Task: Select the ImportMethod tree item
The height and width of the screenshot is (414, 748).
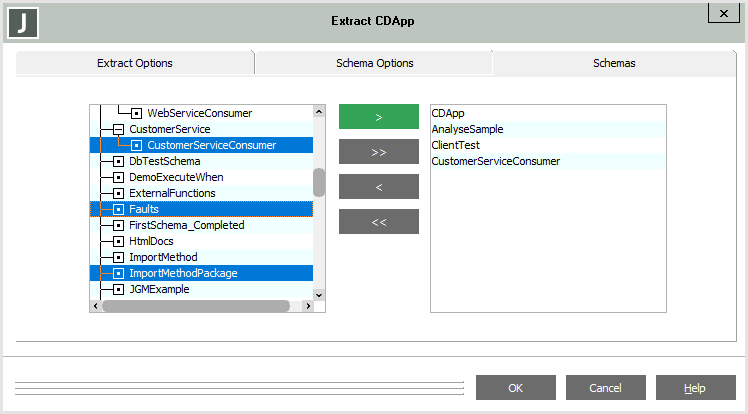Action: point(163,257)
